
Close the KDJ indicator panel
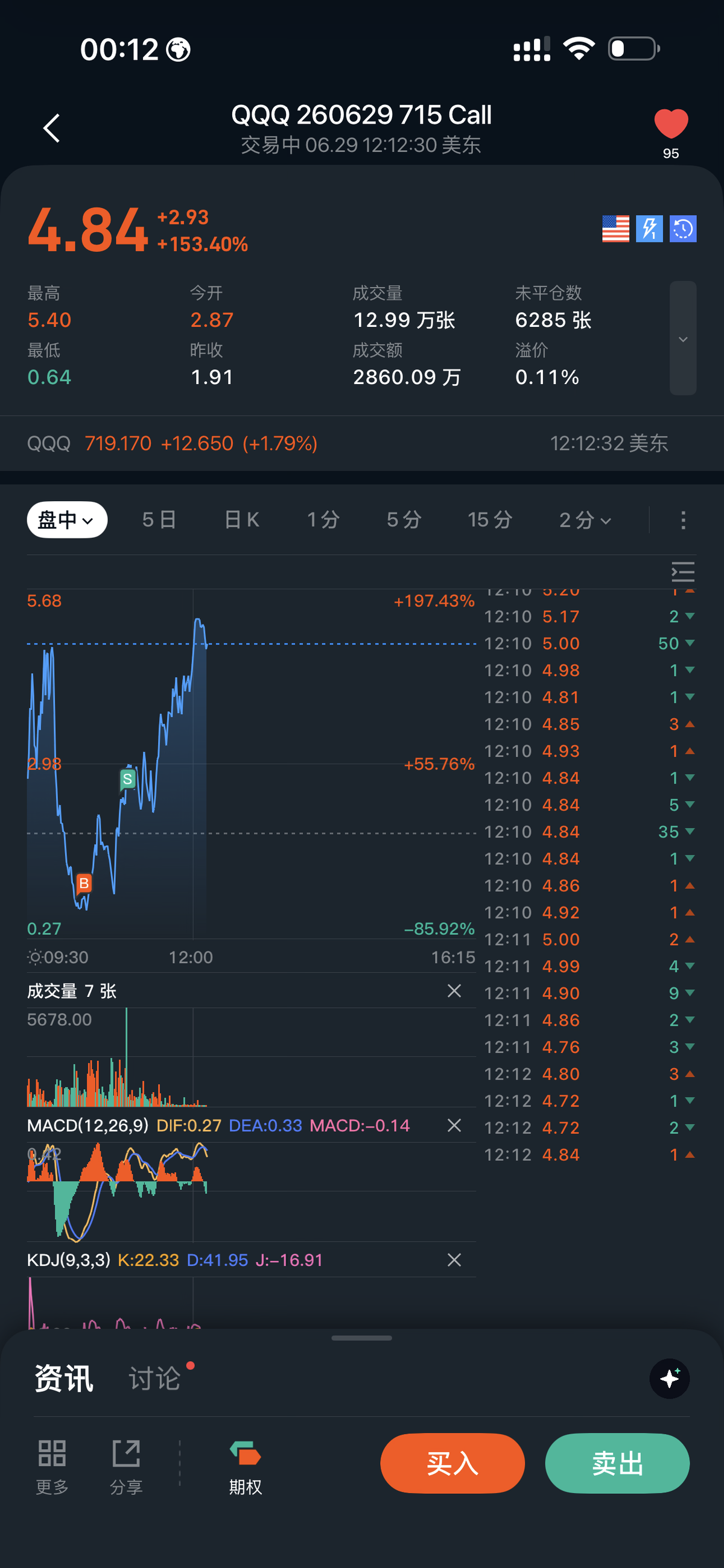(454, 1260)
